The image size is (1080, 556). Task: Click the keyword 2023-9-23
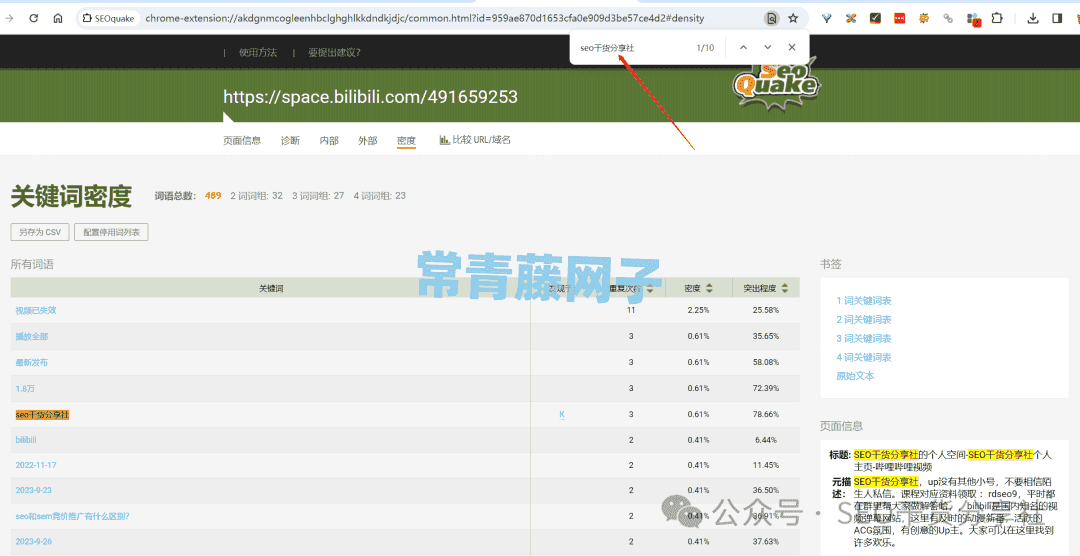(x=33, y=491)
